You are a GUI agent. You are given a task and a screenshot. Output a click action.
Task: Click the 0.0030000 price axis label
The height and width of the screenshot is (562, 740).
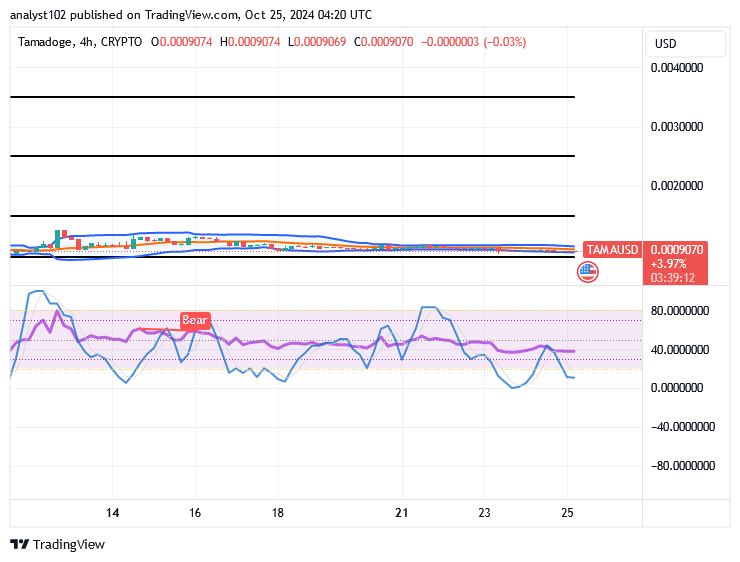tap(677, 127)
